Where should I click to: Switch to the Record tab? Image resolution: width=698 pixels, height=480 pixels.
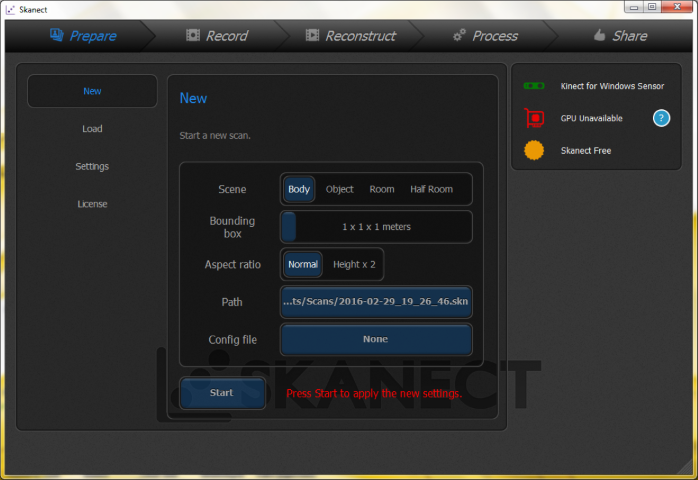coord(217,36)
